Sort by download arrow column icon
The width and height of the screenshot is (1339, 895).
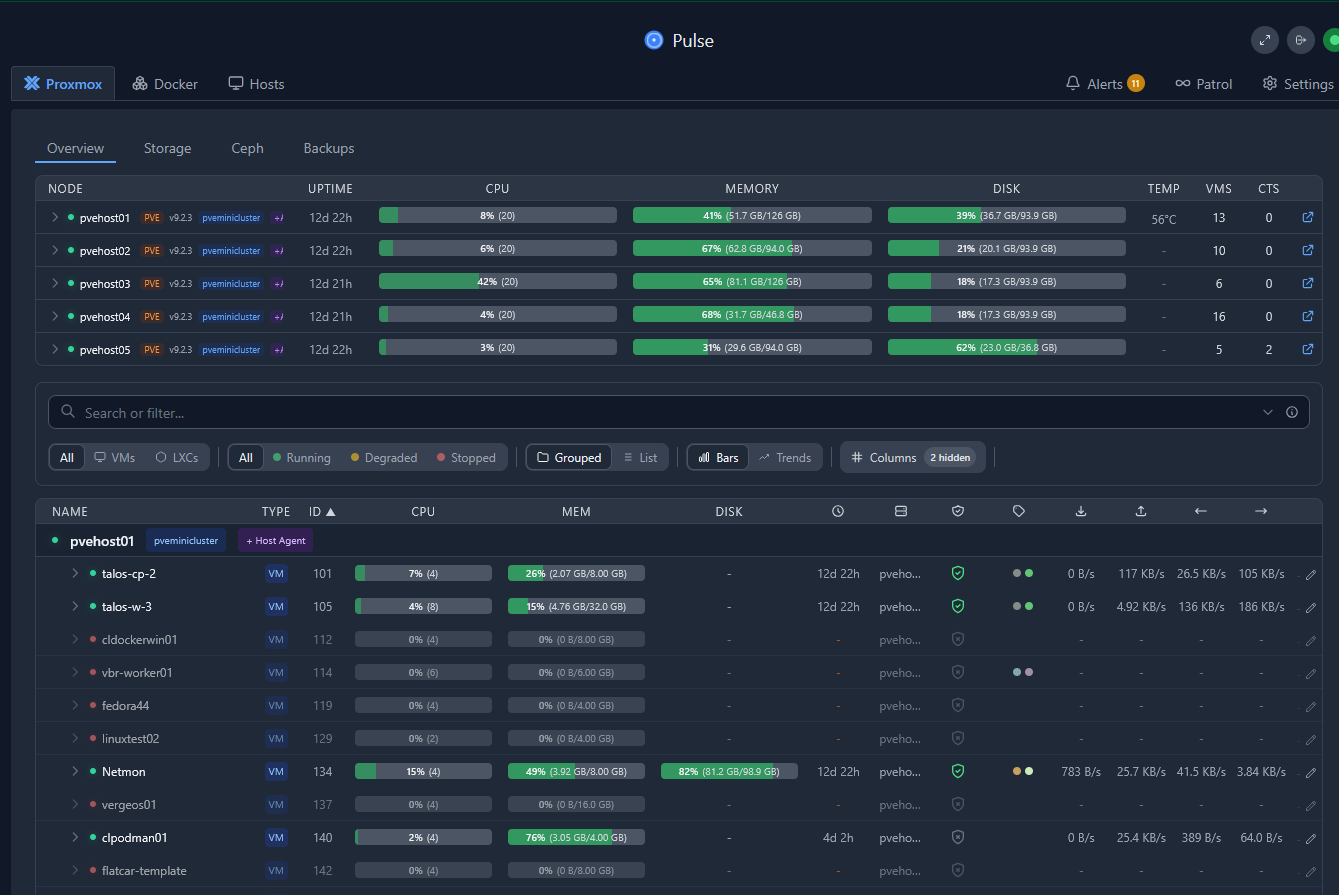coord(1081,511)
